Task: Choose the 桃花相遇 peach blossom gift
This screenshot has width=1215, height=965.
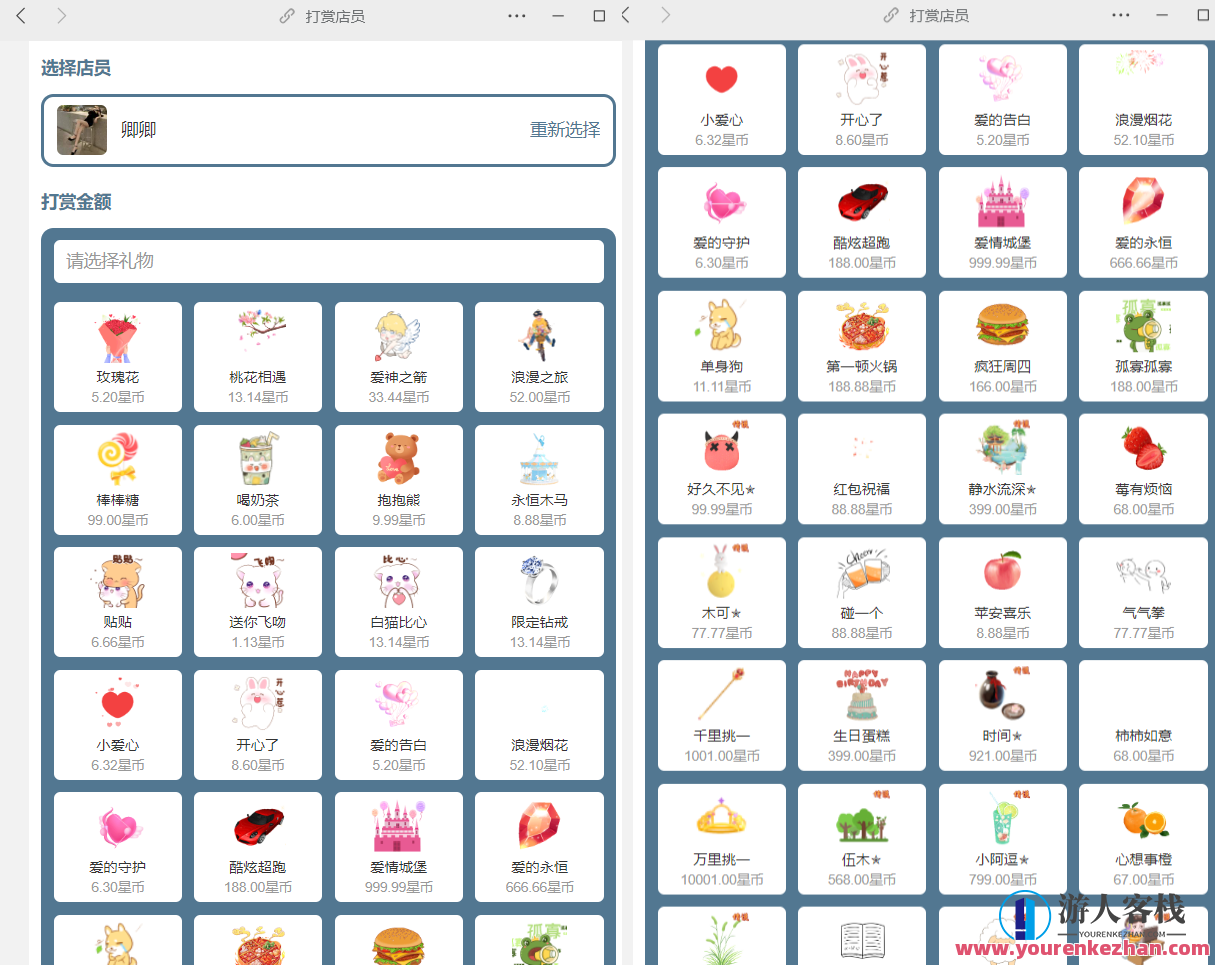Action: (x=258, y=357)
